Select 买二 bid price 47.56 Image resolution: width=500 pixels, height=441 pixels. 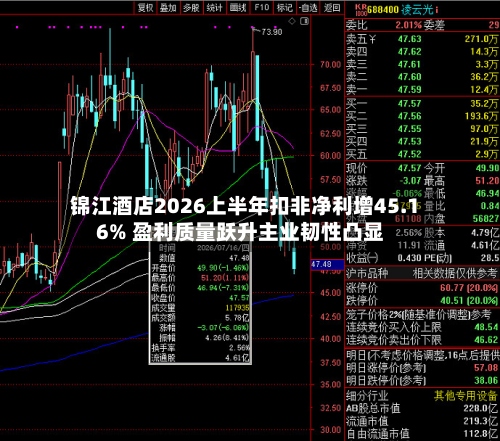click(x=410, y=116)
